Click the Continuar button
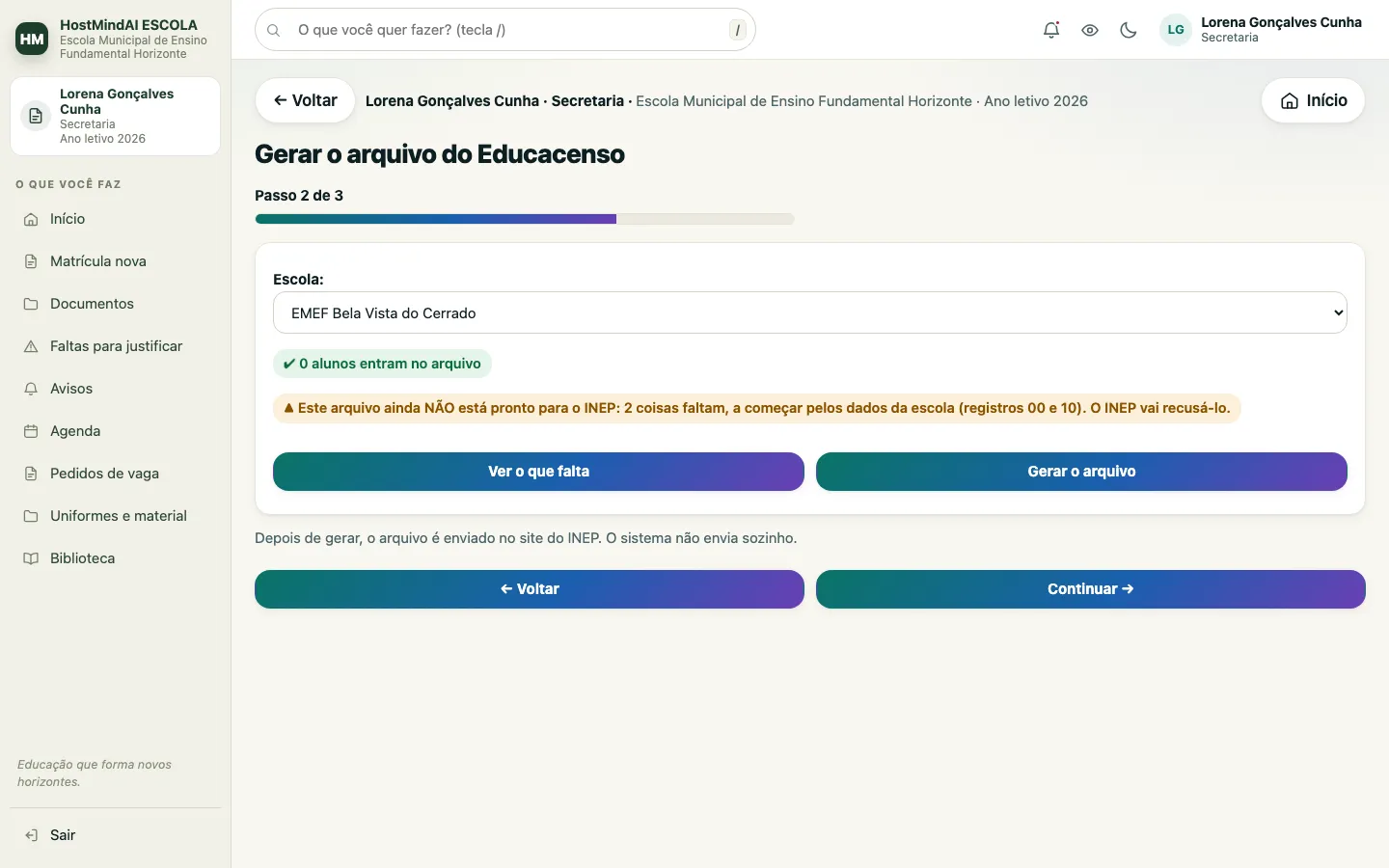This screenshot has width=1389, height=868. click(x=1091, y=589)
